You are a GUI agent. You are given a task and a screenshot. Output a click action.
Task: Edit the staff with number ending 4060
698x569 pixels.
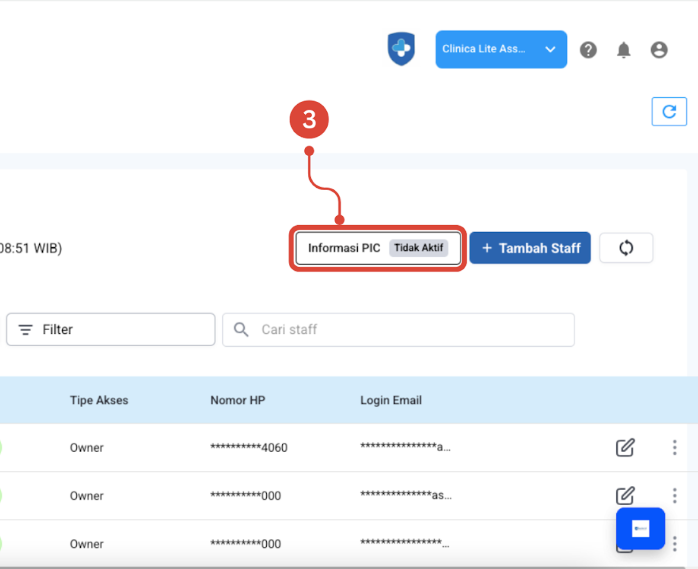tap(625, 447)
